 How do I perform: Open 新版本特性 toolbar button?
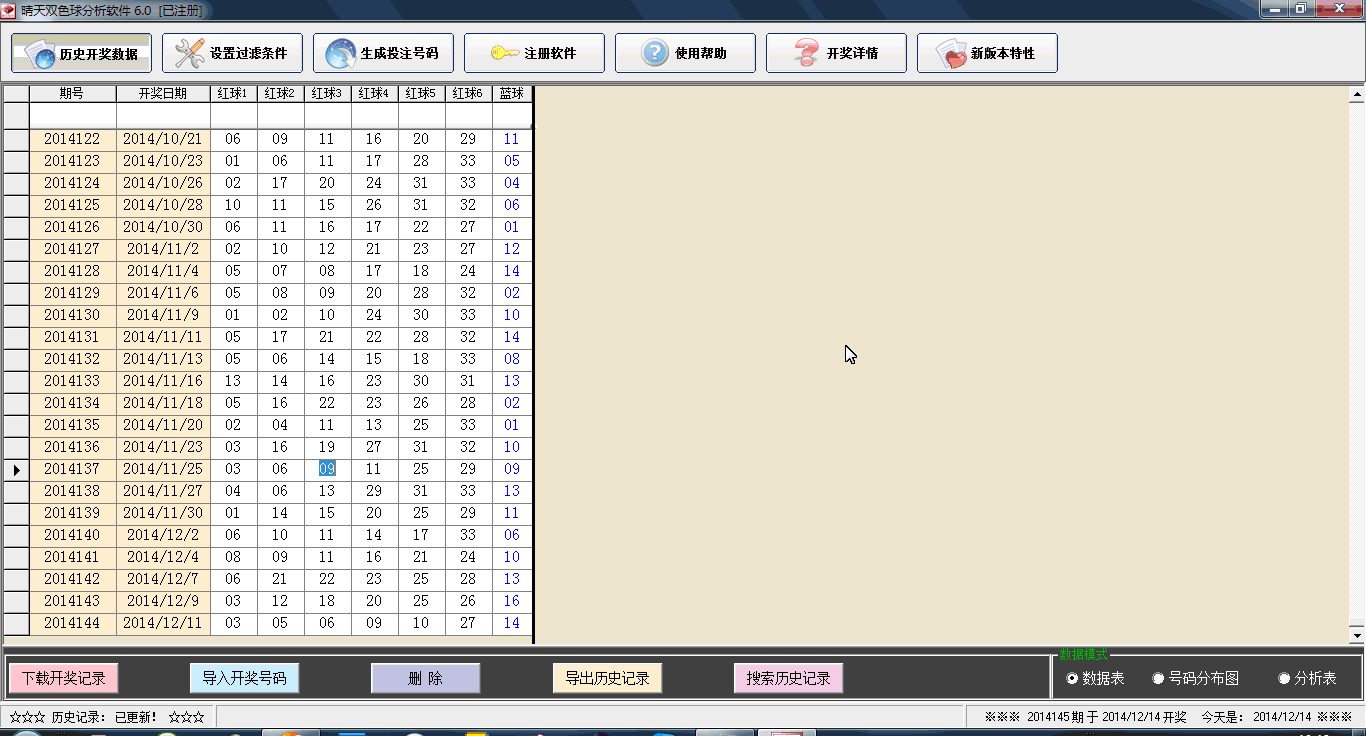pos(987,53)
